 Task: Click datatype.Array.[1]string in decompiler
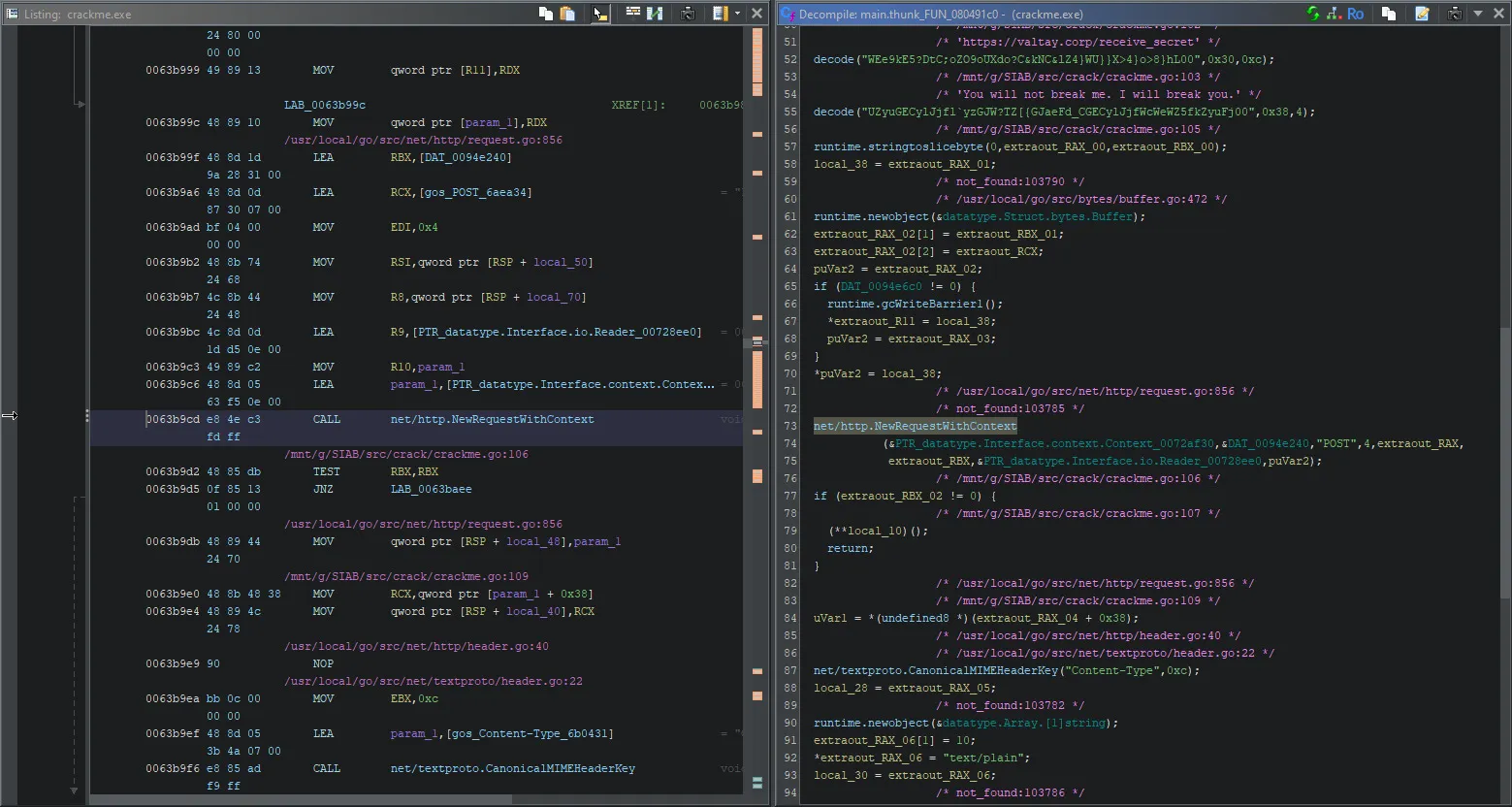coord(1026,723)
